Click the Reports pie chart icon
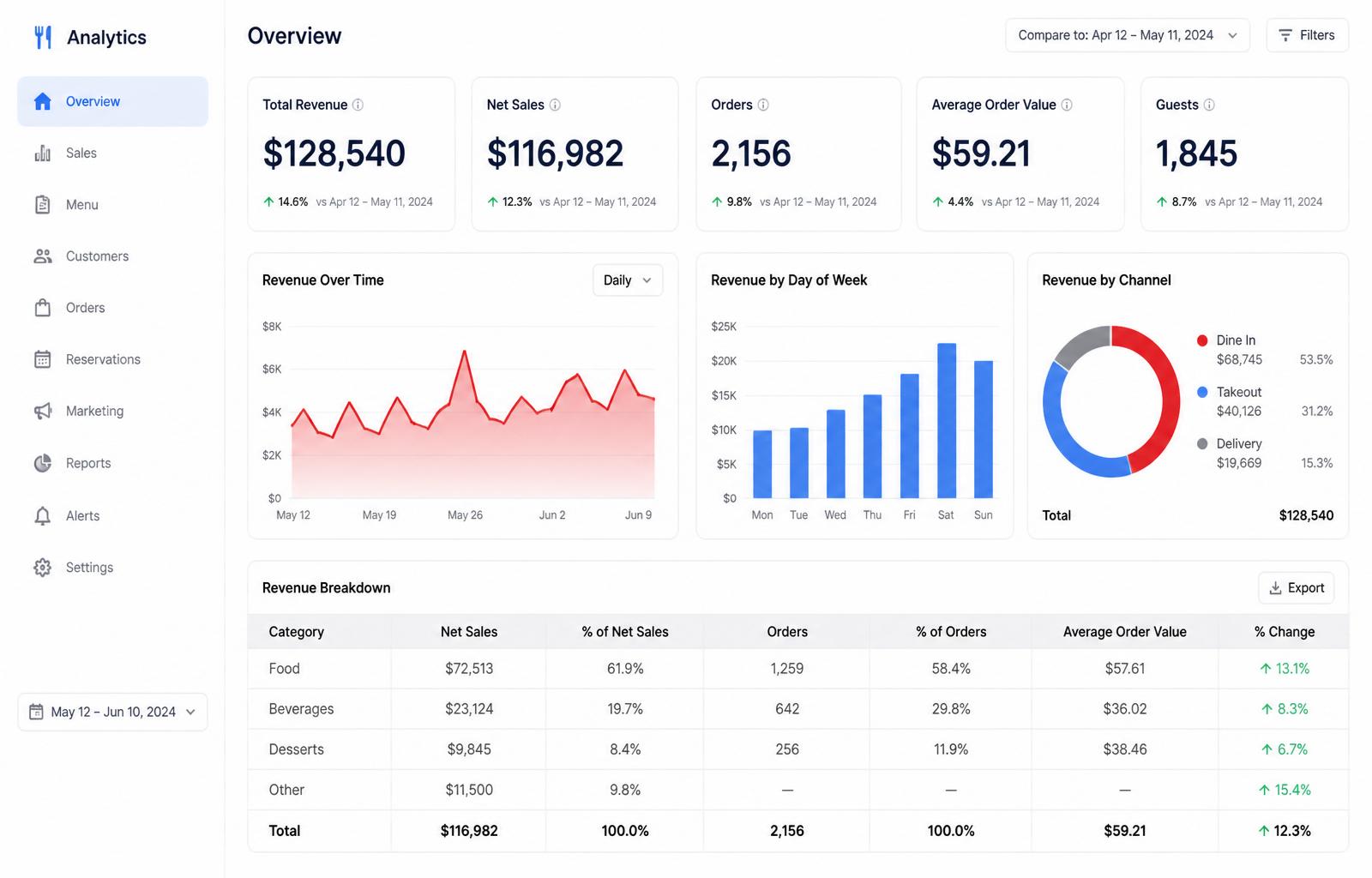1372x878 pixels. (42, 463)
